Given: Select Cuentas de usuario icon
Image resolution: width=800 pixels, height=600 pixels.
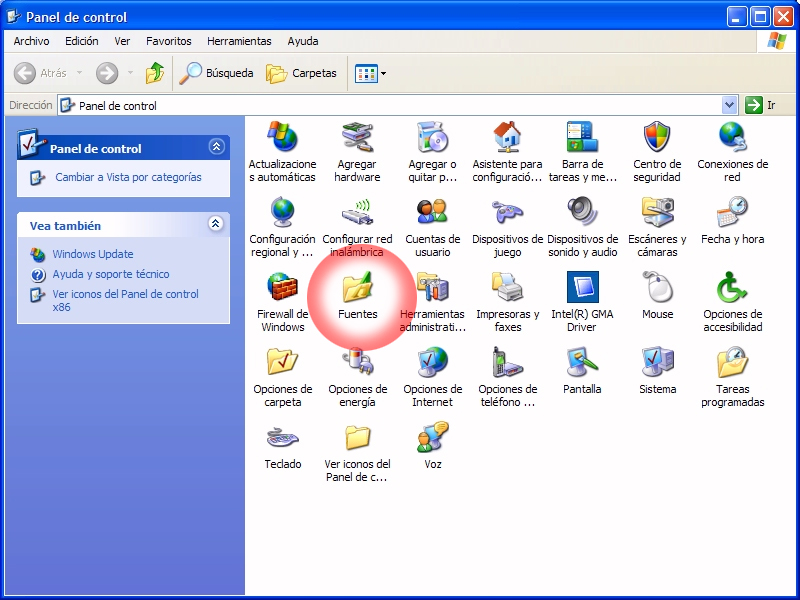Looking at the screenshot, I should point(432,212).
